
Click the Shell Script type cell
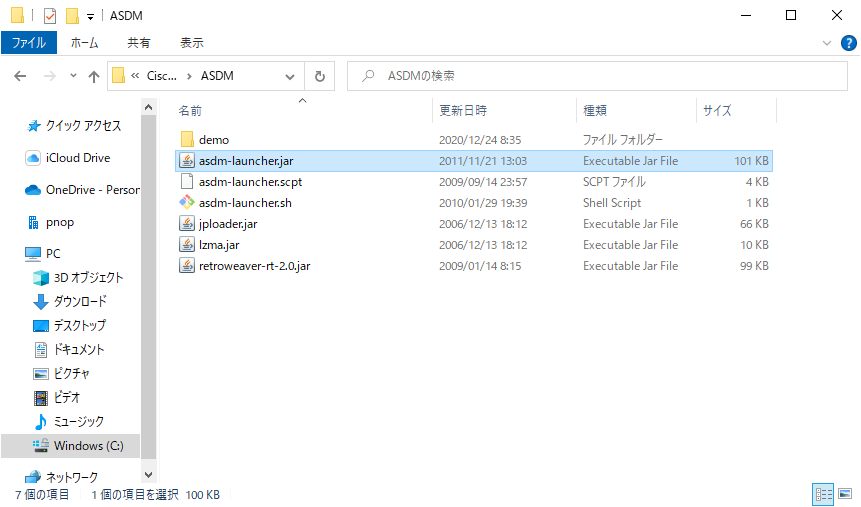point(612,203)
